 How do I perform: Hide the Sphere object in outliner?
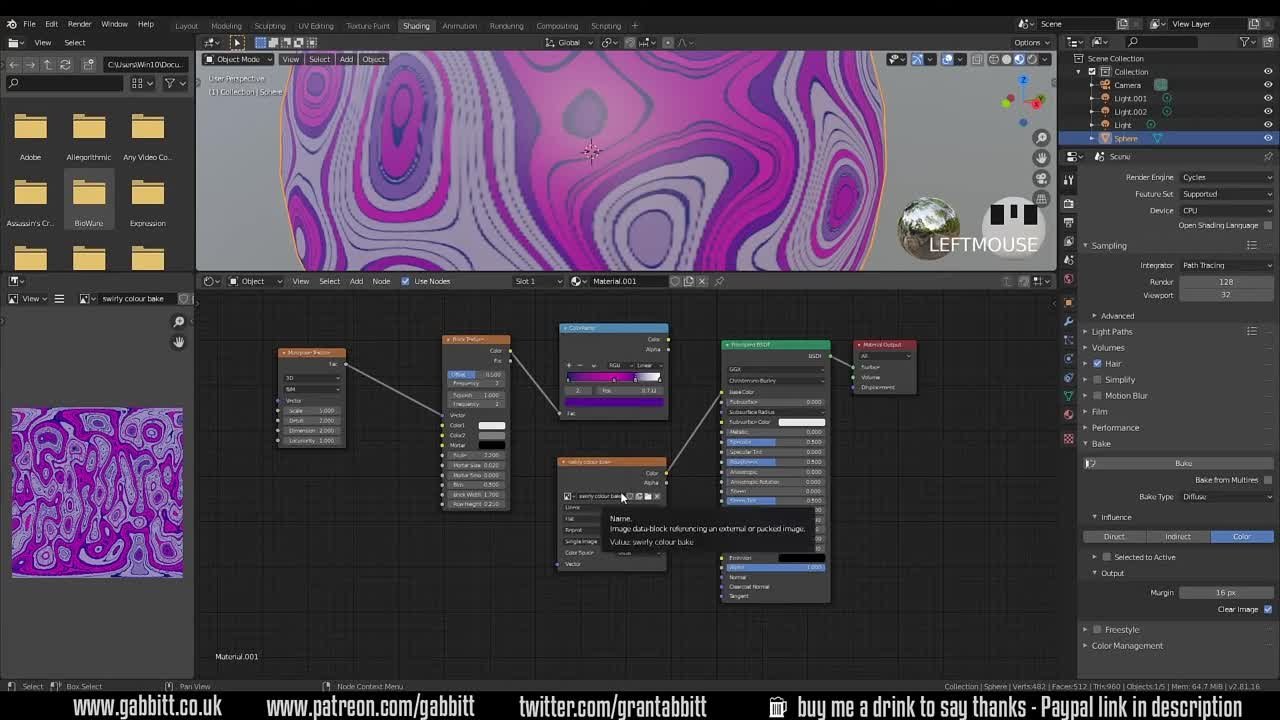tap(1267, 138)
